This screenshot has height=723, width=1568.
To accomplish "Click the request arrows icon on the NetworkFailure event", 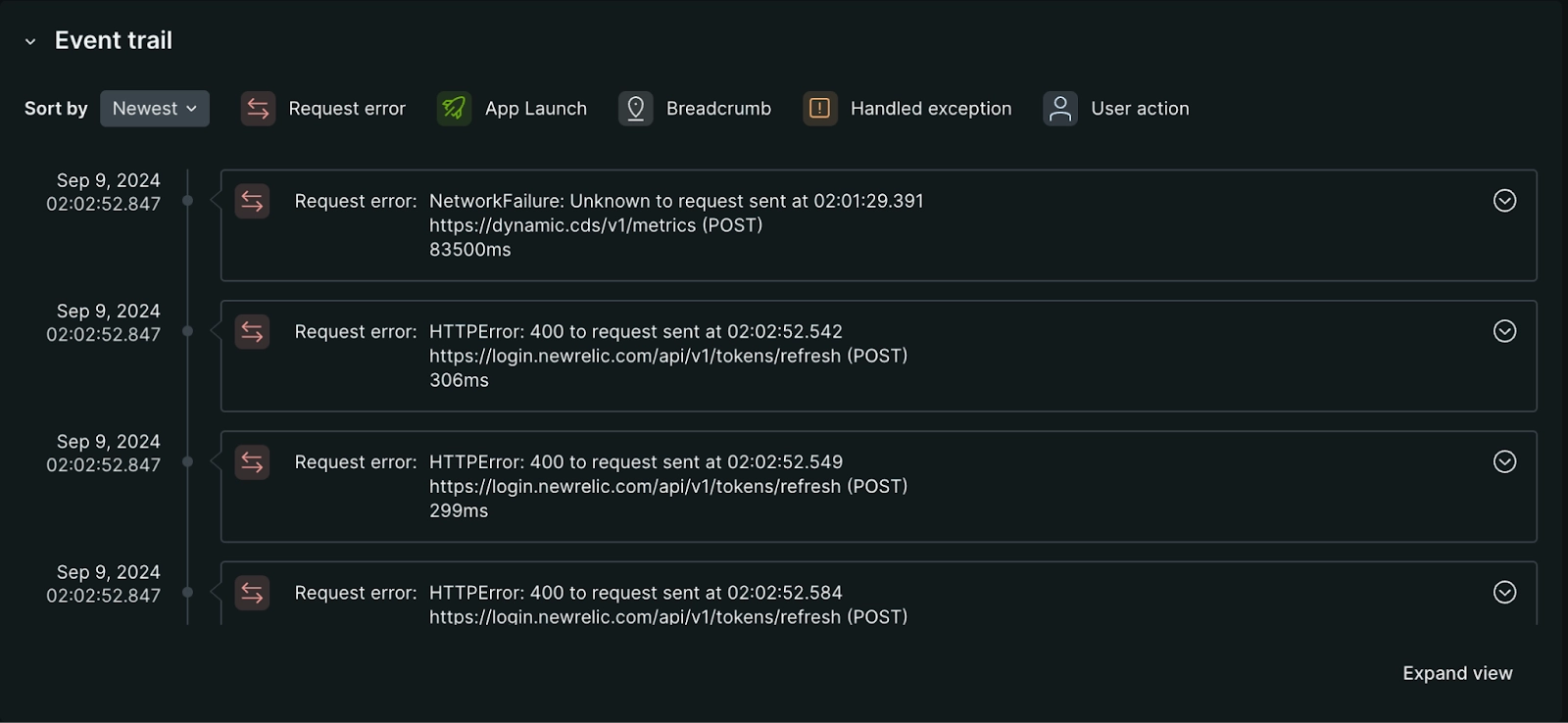I will 252,201.
